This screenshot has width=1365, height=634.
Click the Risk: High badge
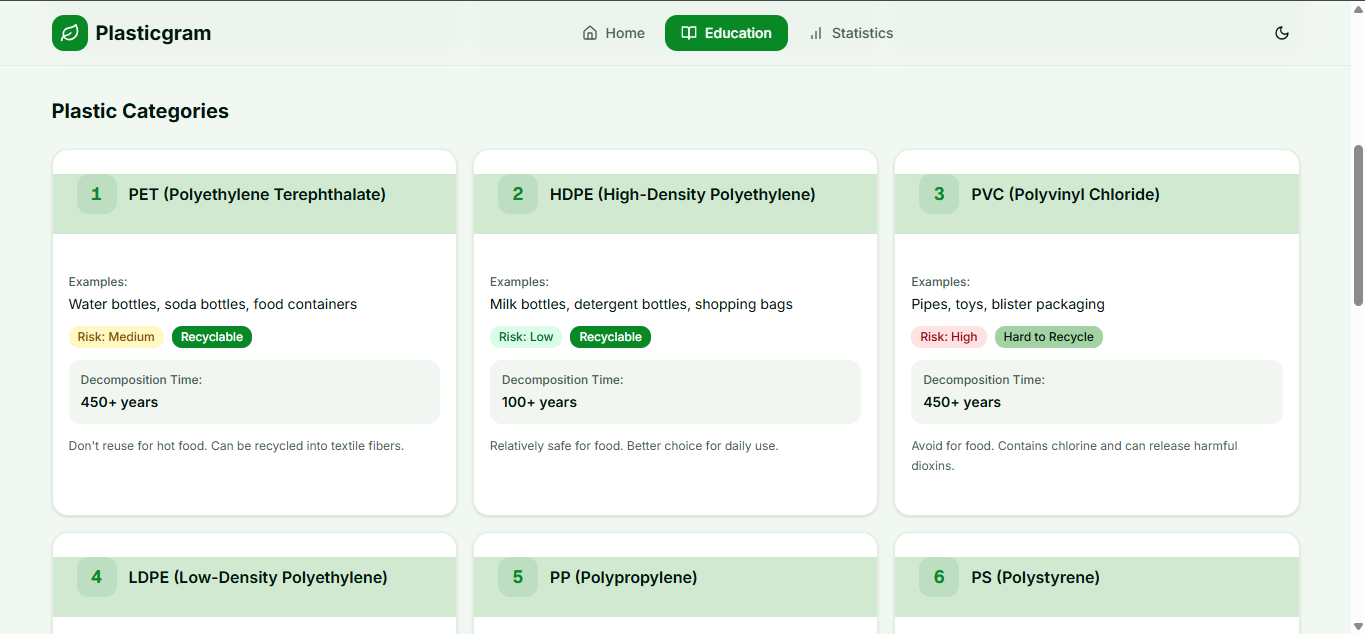949,337
